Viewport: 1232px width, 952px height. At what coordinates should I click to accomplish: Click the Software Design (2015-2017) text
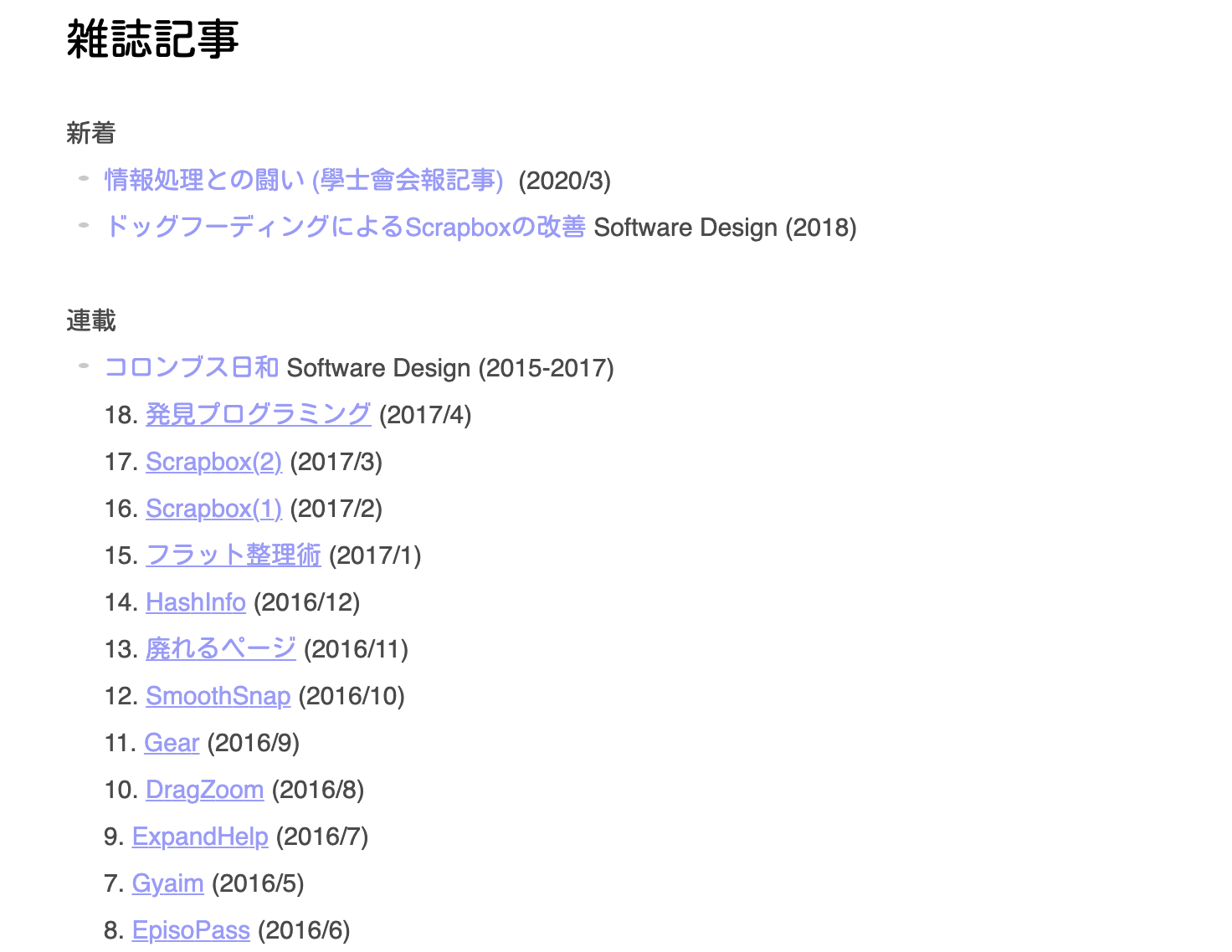[451, 368]
